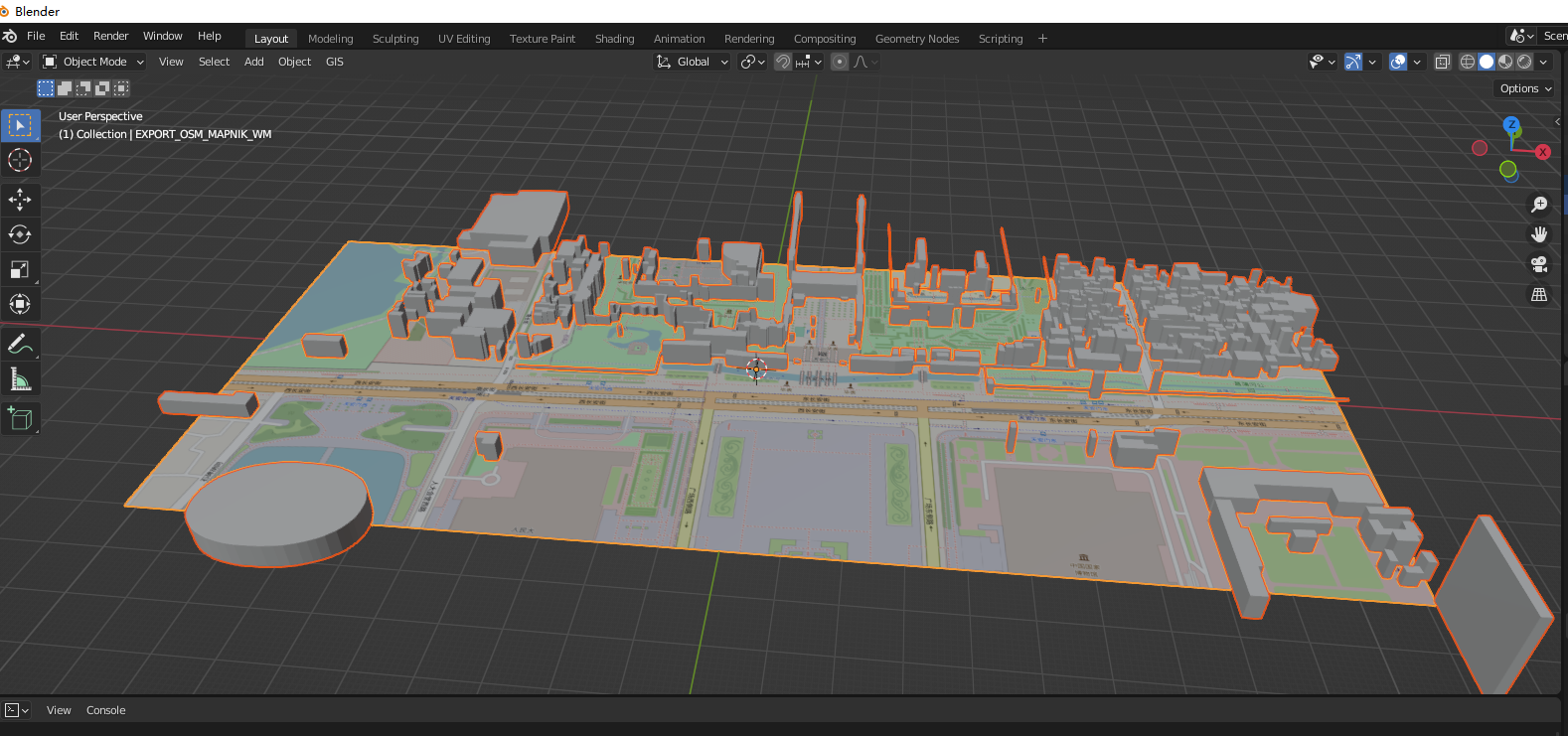Switch perspective/orthographic grid icon
1568x736 pixels.
pos(1539,294)
